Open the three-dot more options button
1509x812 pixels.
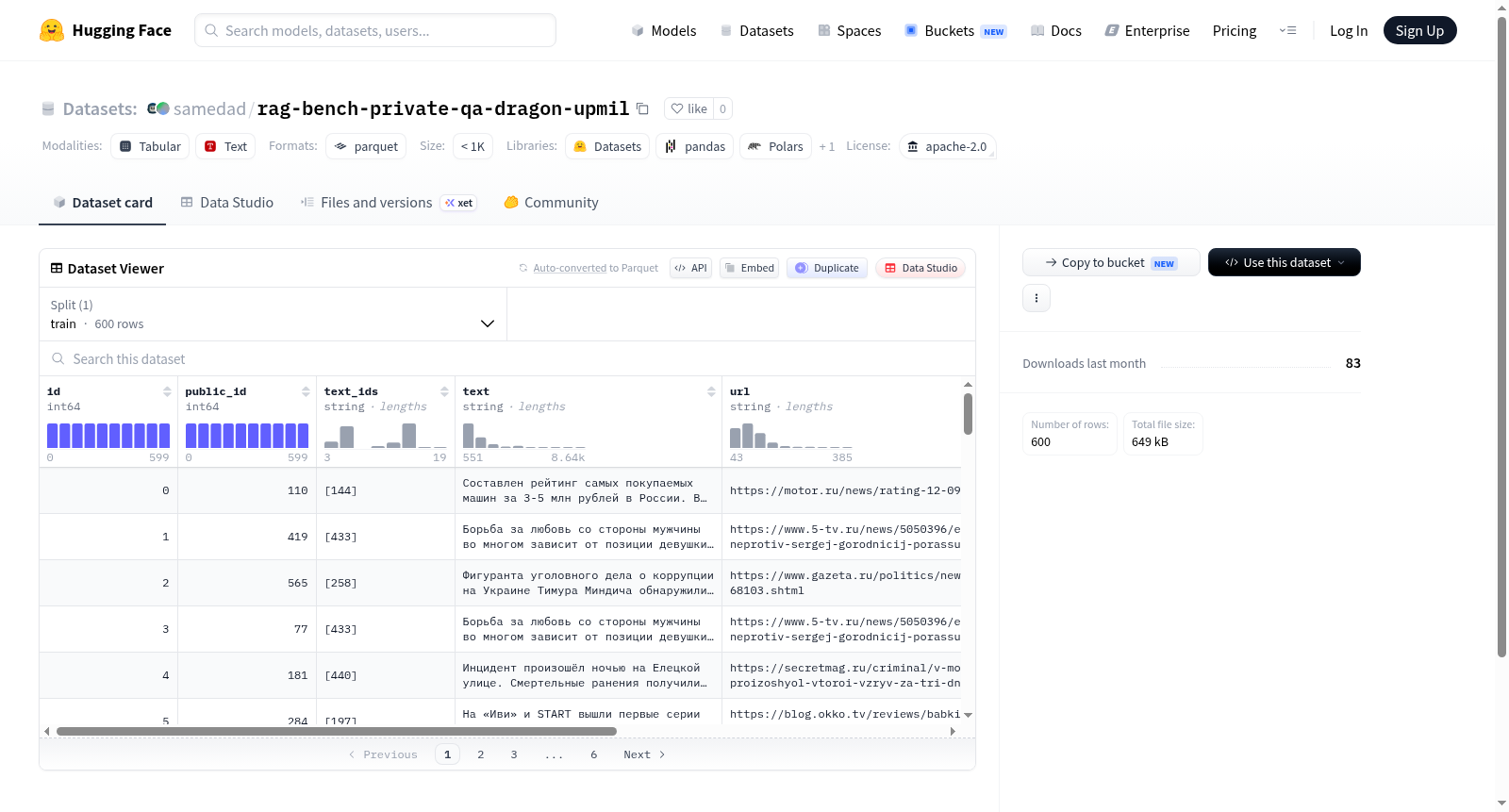tap(1036, 298)
